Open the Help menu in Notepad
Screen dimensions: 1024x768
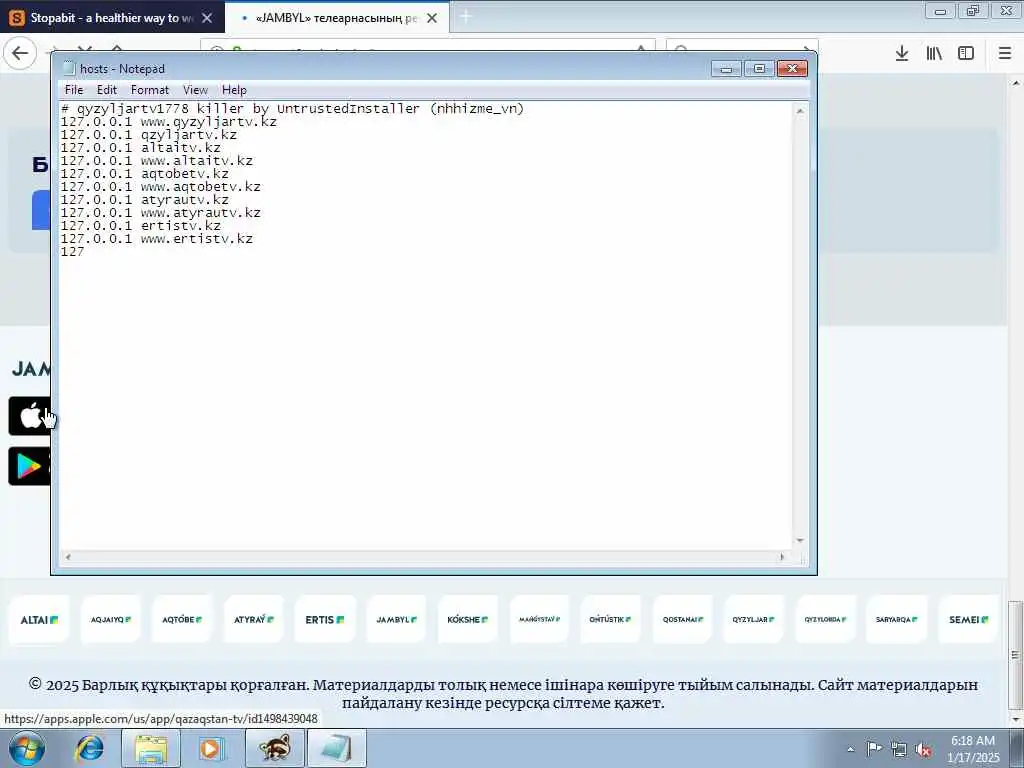pyautogui.click(x=234, y=90)
